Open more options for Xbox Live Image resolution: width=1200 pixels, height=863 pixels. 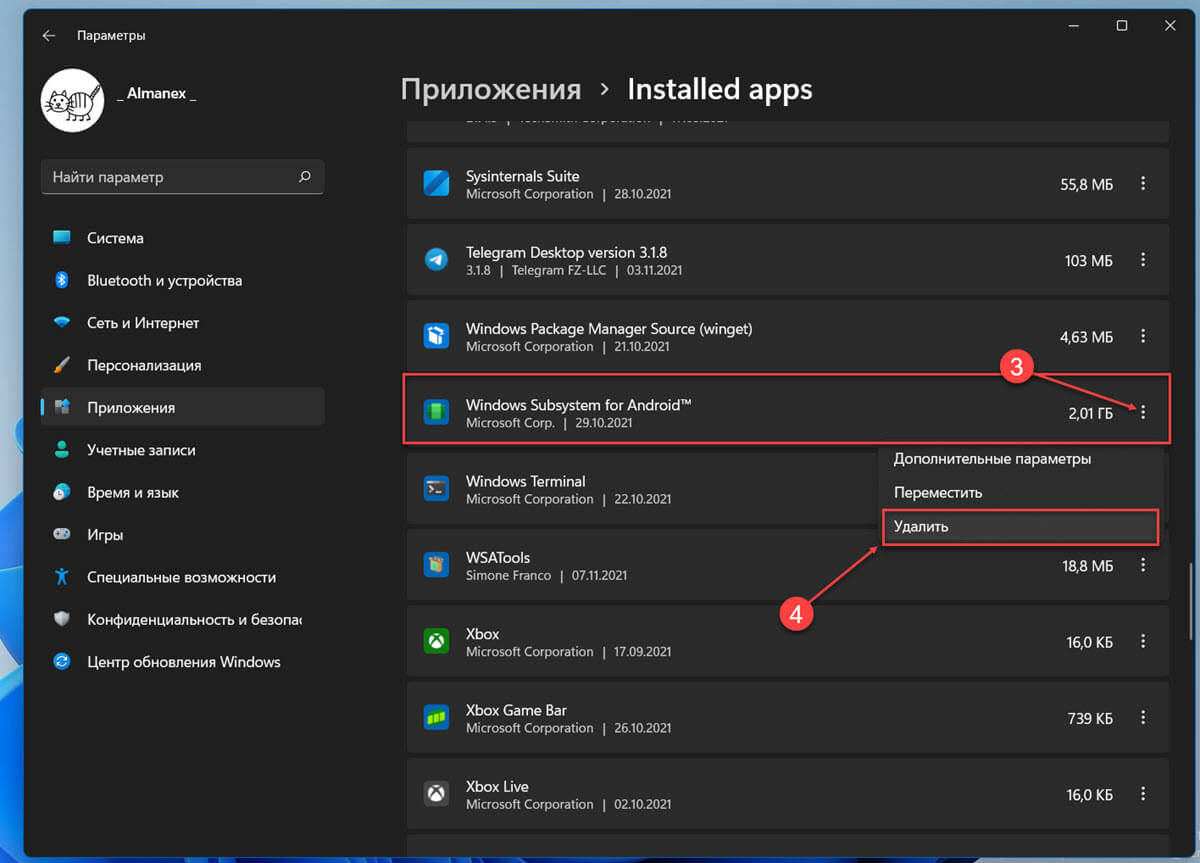(1143, 794)
